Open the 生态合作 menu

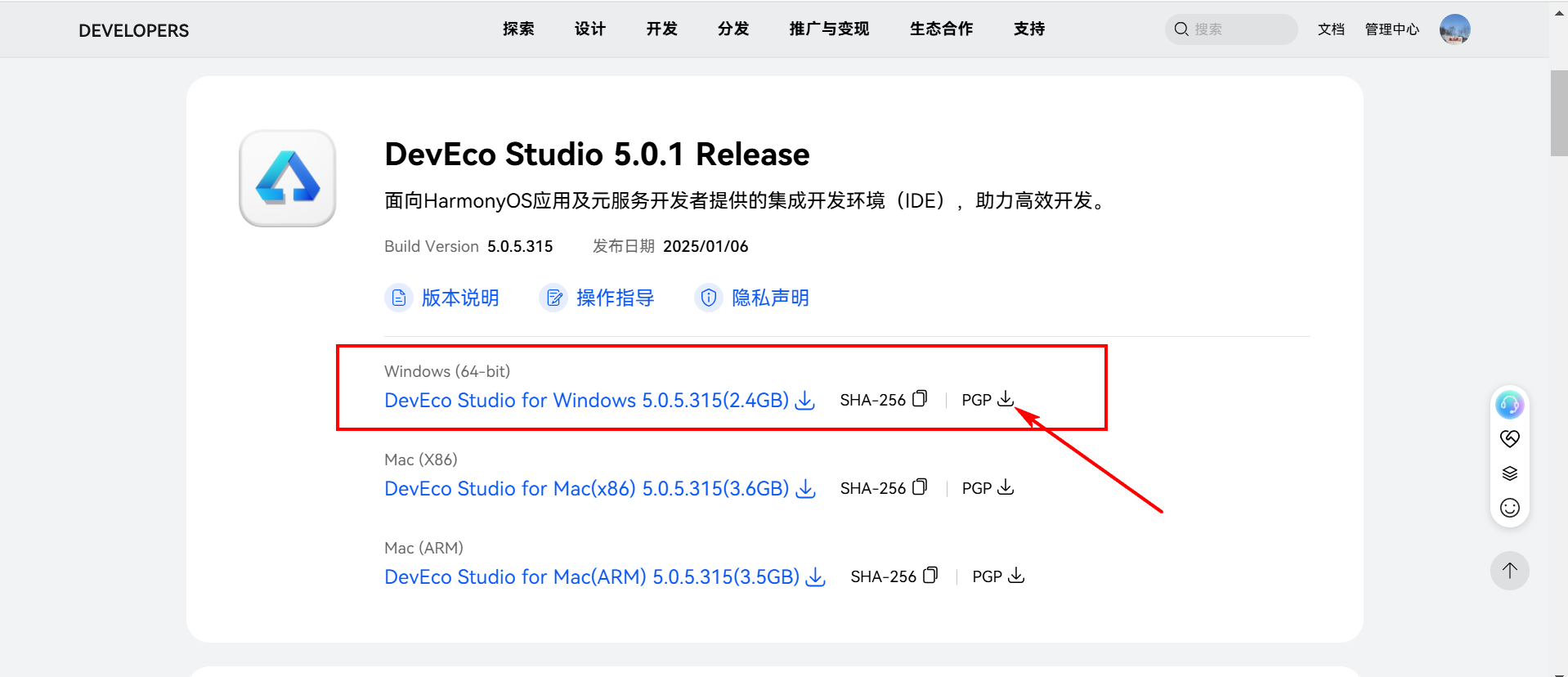941,29
